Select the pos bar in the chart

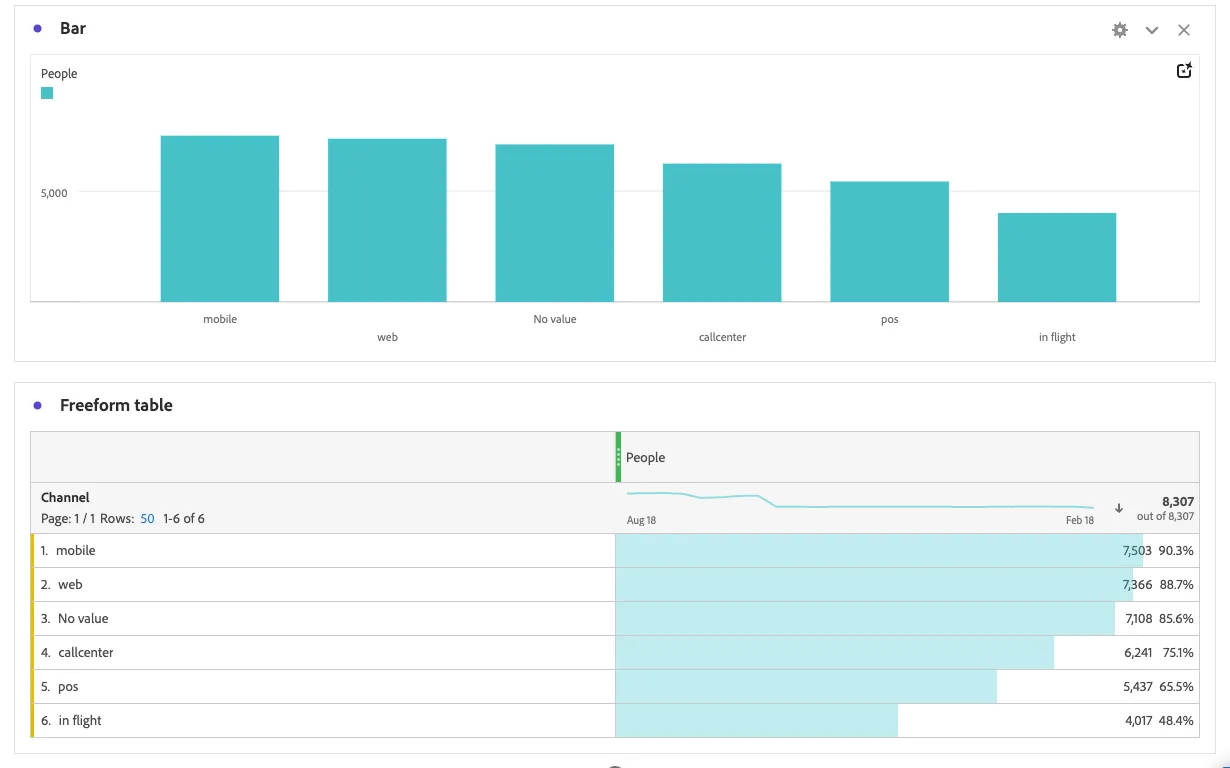(889, 241)
